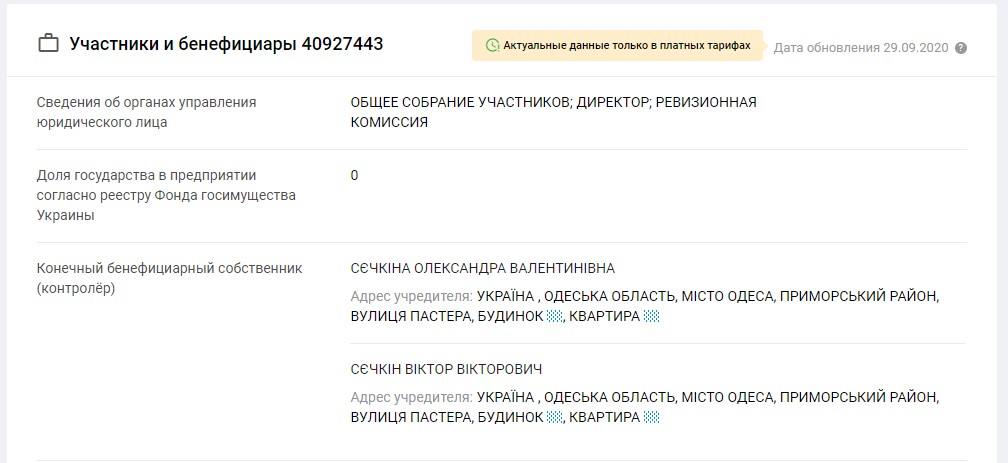This screenshot has height=463, width=1008.
Task: Open СЄЧКІНА ОЛЕКСАНДРА ВАЛЕНТИНІВНА beneficiary entry
Action: click(x=483, y=268)
